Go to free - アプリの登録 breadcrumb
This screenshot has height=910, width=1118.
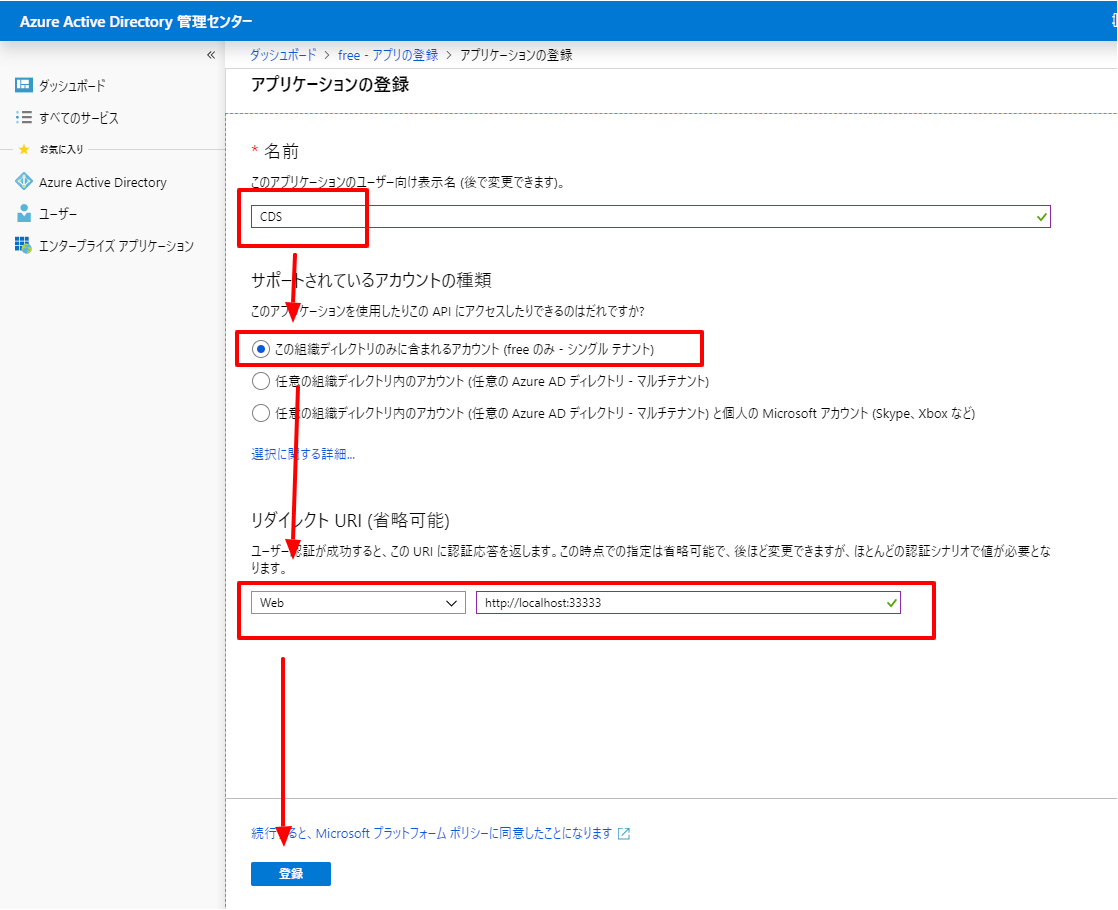click(388, 55)
